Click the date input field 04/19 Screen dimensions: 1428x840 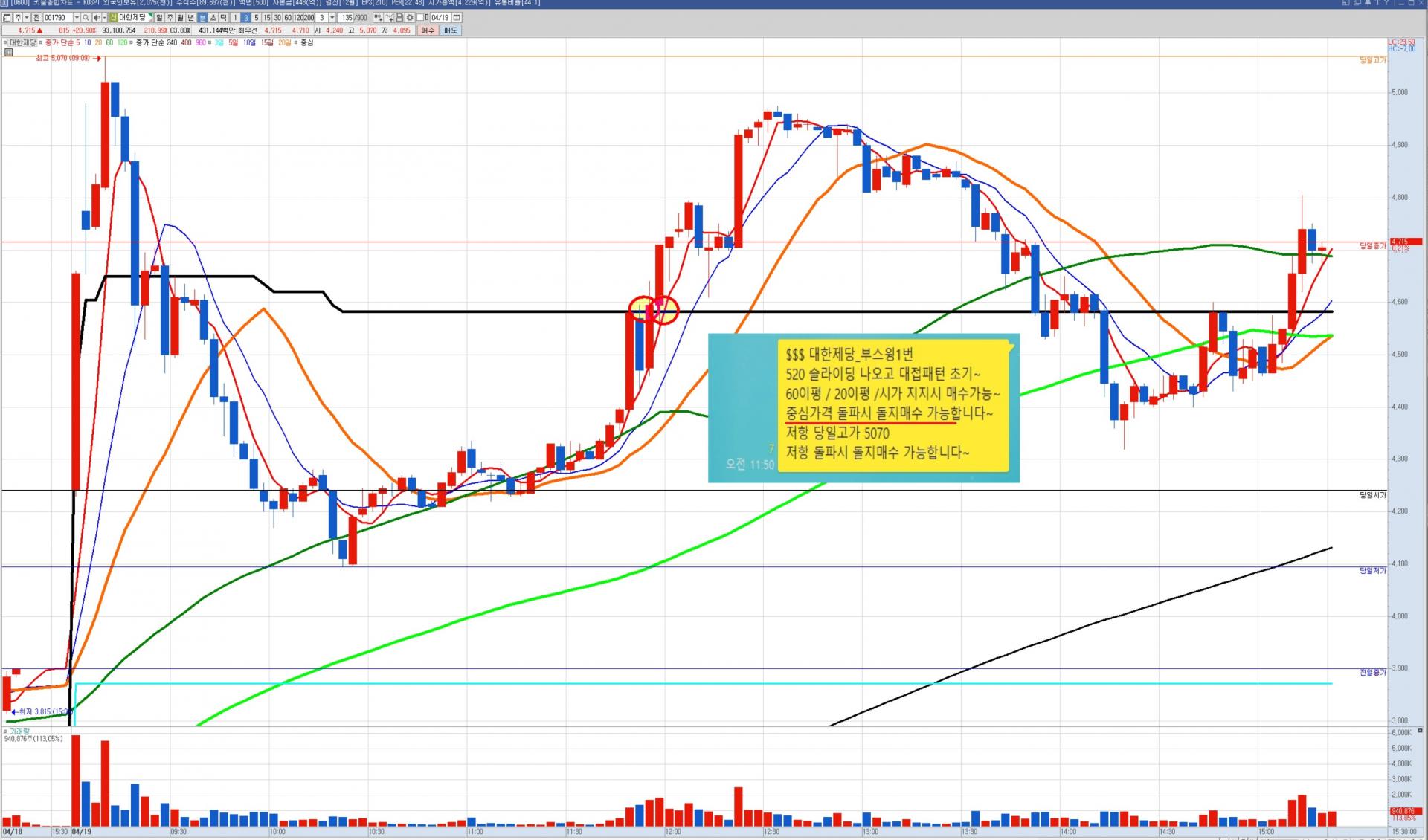pyautogui.click(x=440, y=17)
